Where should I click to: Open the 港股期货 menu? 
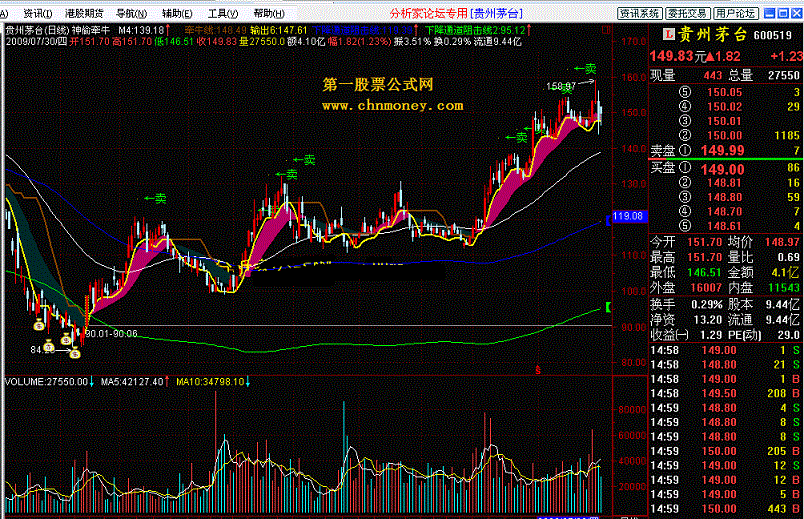tap(84, 14)
